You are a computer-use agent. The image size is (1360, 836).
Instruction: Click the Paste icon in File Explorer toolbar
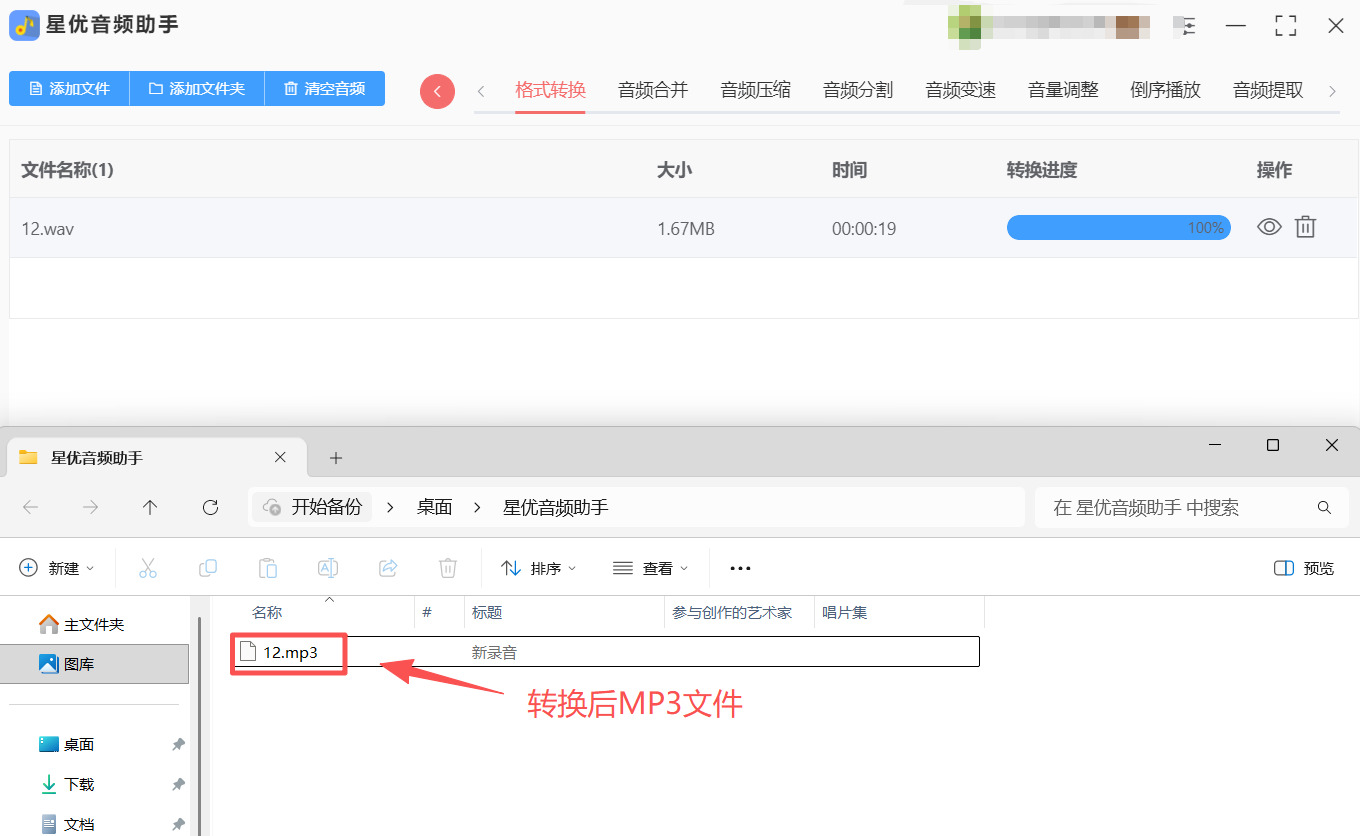tap(268, 567)
